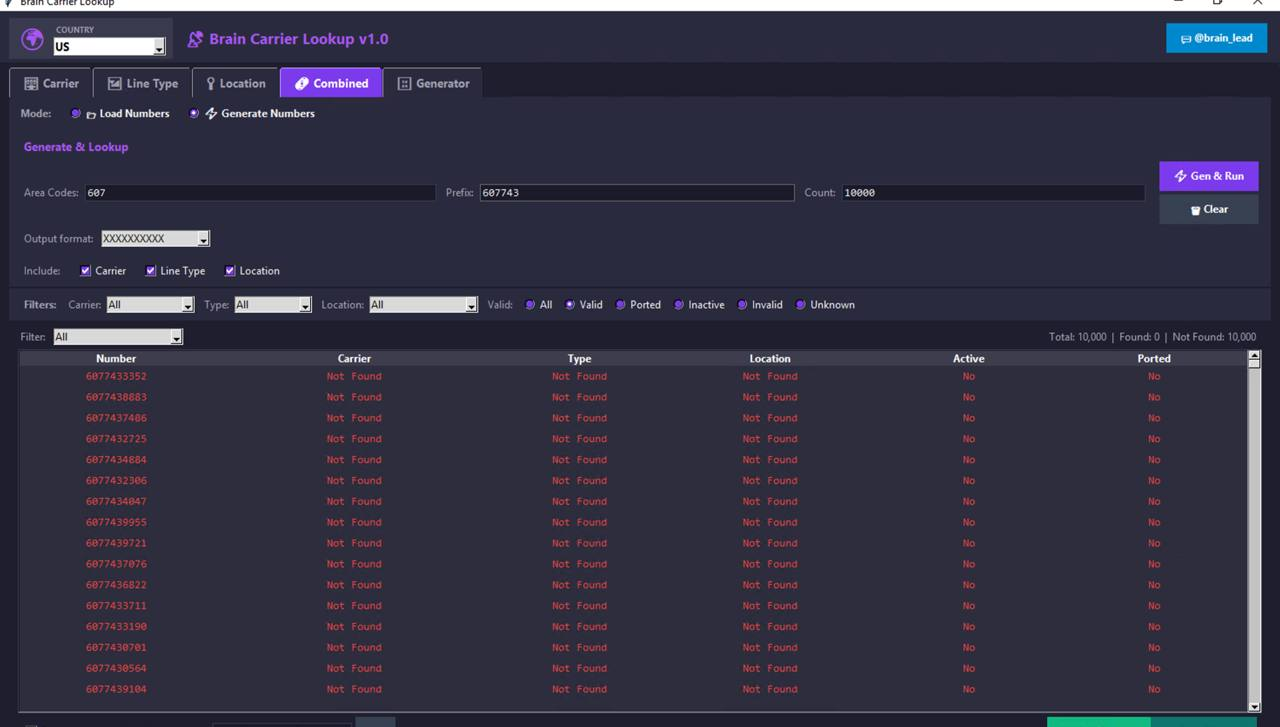
Task: Select the row with number 6077439955
Action: click(633, 523)
